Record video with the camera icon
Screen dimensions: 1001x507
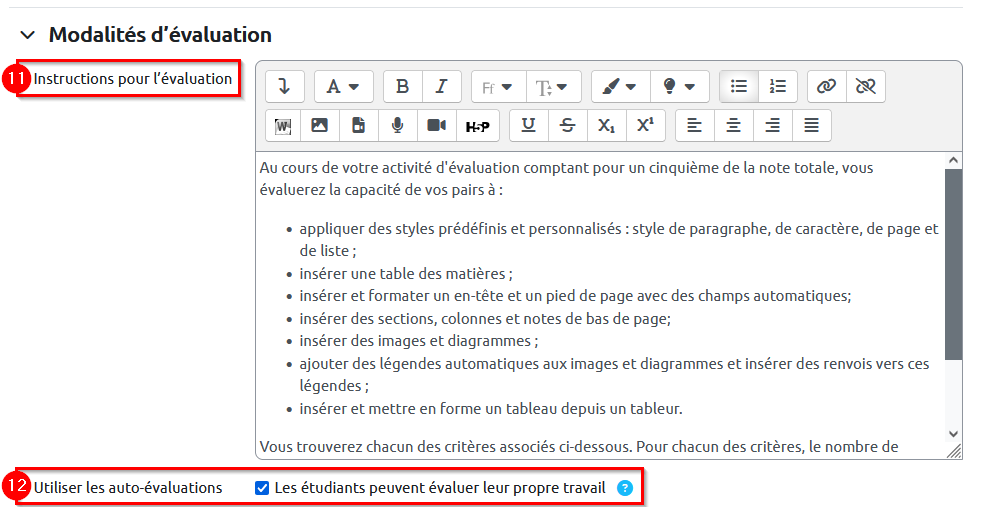coord(436,125)
